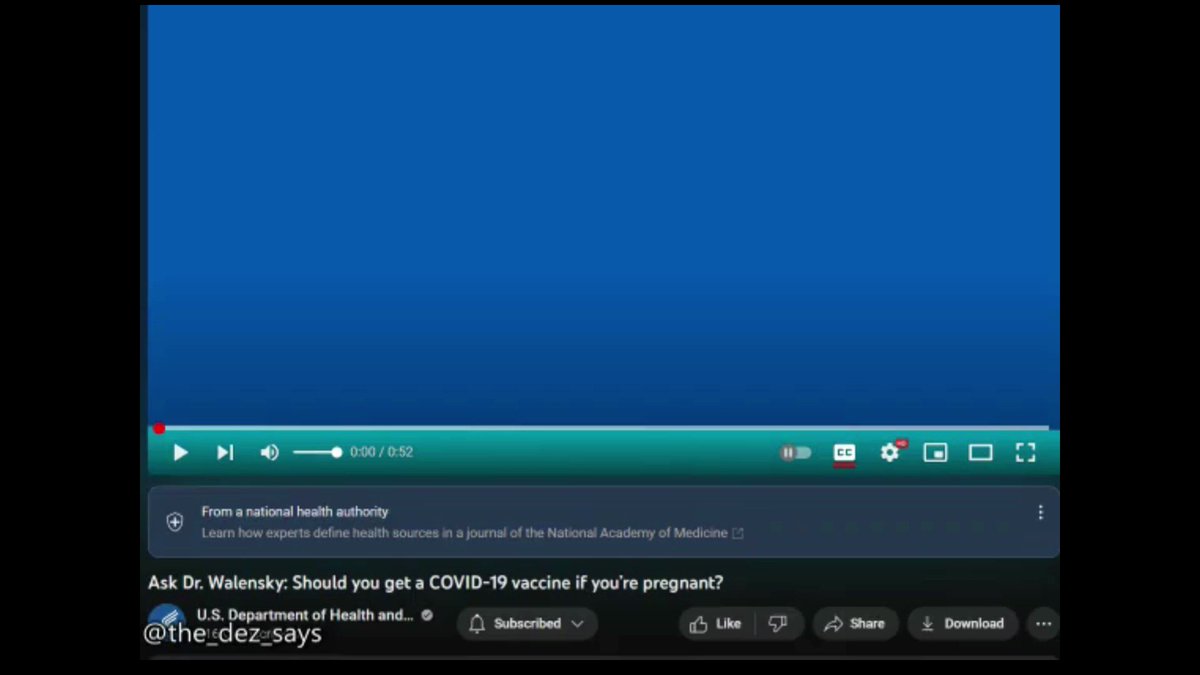The height and width of the screenshot is (675, 1200).
Task: Dislike the video
Action: point(778,624)
